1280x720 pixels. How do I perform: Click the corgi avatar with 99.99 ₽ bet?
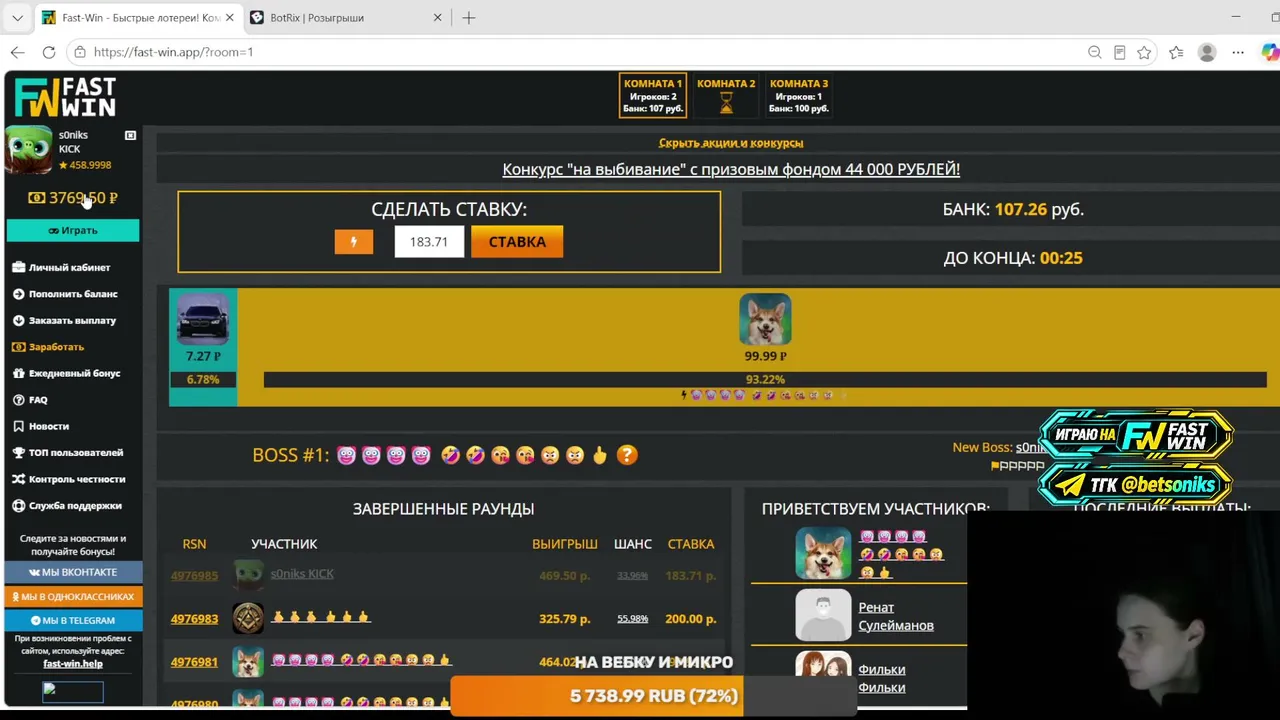click(765, 320)
